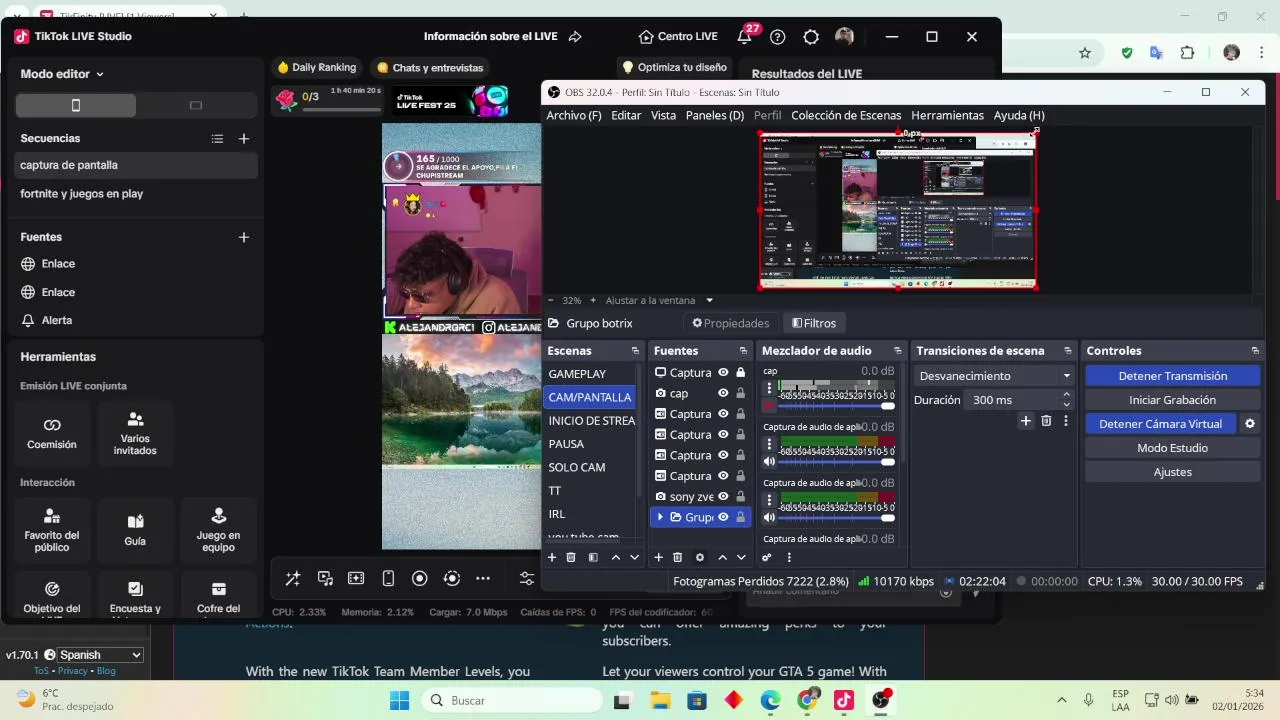1280x720 pixels.
Task: Move source down in OBS Fuentes toolbar
Action: 741,557
